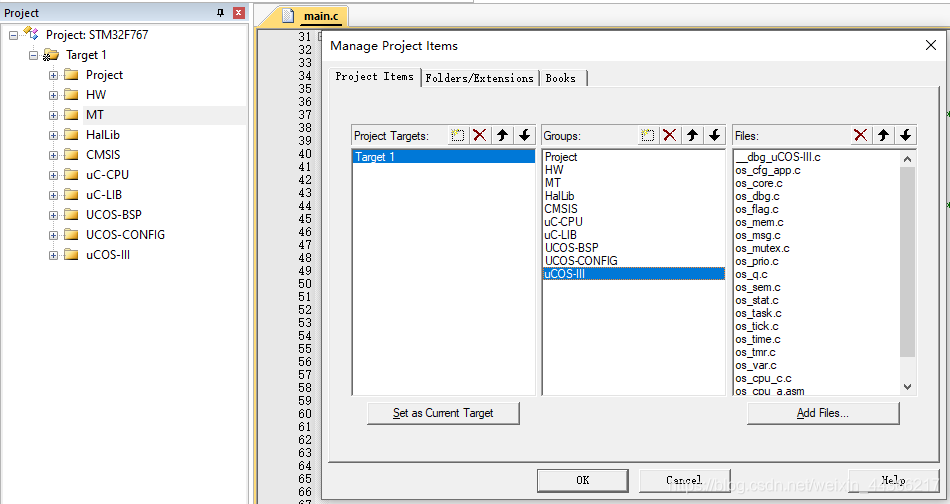Image resolution: width=950 pixels, height=504 pixels.
Task: Close the Manage Project Items dialog
Action: pyautogui.click(x=931, y=45)
